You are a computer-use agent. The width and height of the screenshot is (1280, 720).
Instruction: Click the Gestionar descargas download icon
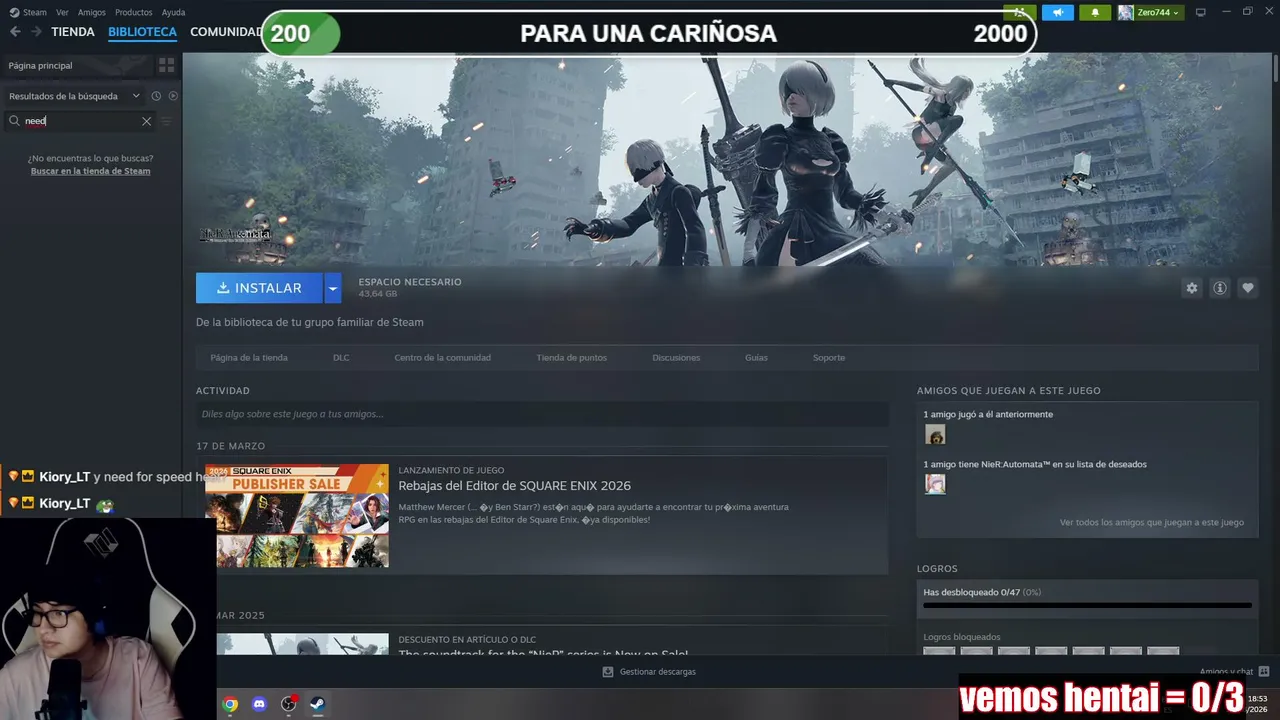point(607,672)
